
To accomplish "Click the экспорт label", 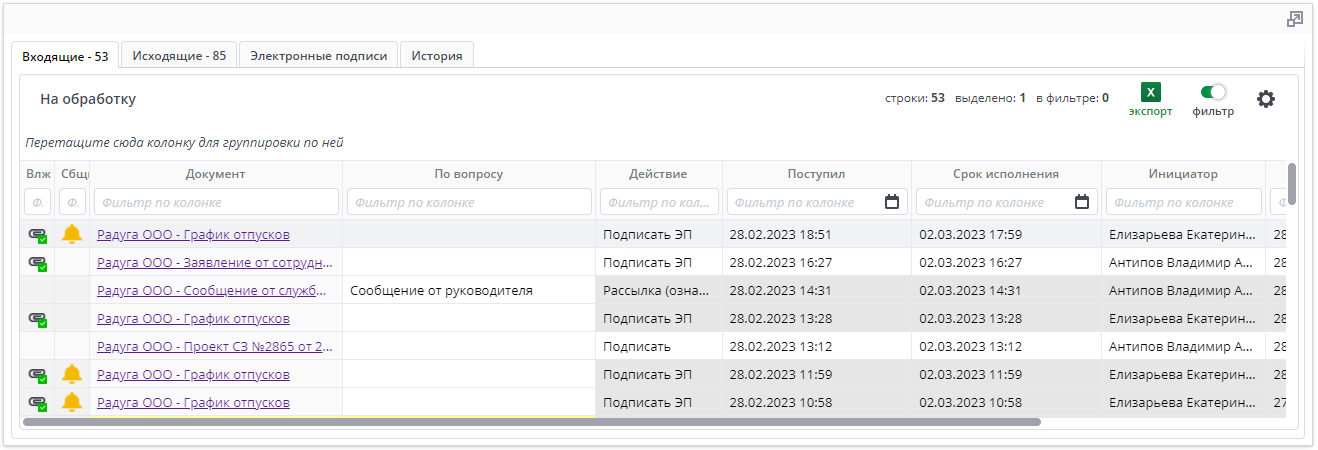I will tap(1151, 112).
